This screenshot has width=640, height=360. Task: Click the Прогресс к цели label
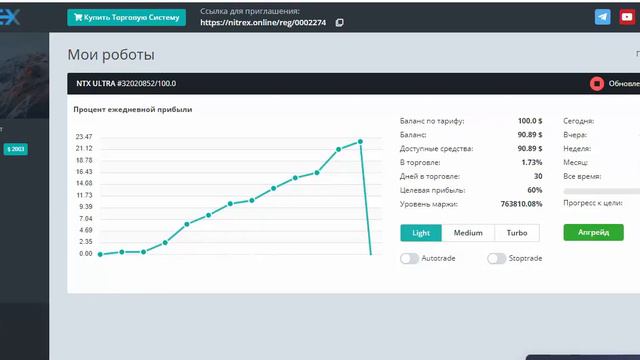pos(593,203)
